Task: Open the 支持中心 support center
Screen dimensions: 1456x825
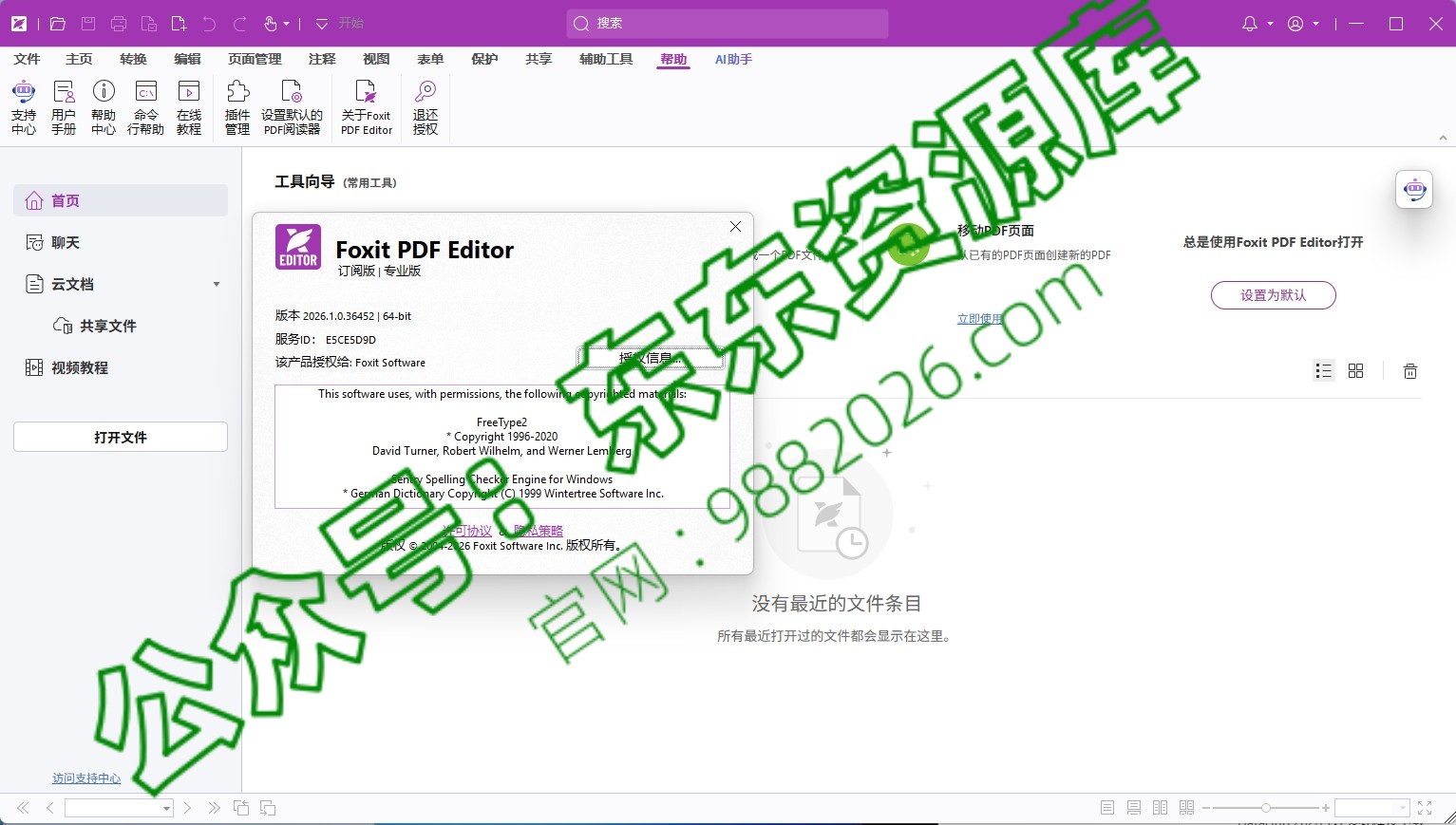Action: [x=24, y=104]
